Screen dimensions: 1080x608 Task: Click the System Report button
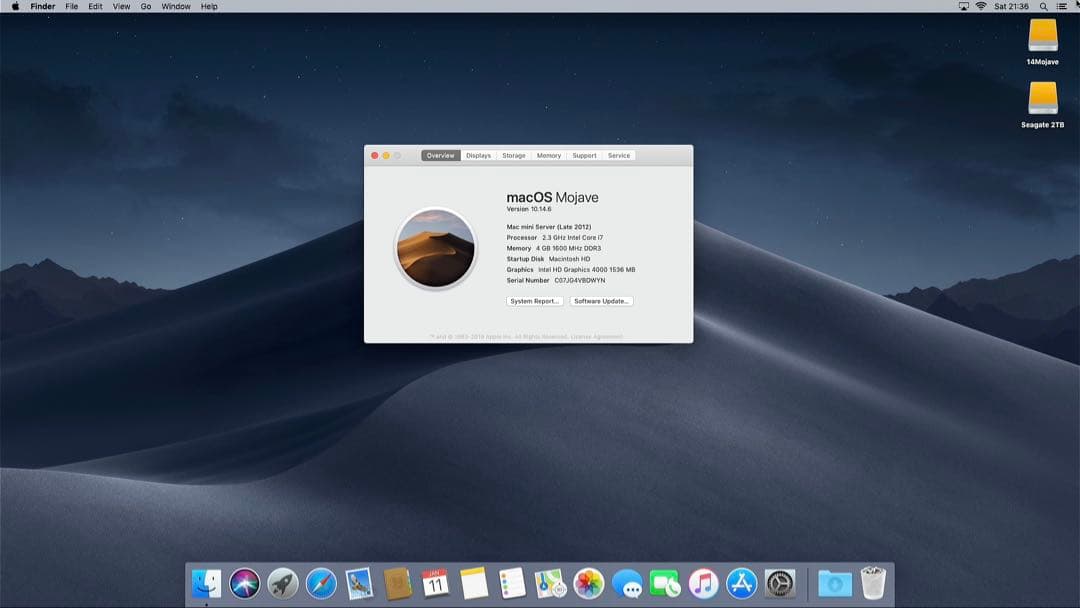(535, 301)
